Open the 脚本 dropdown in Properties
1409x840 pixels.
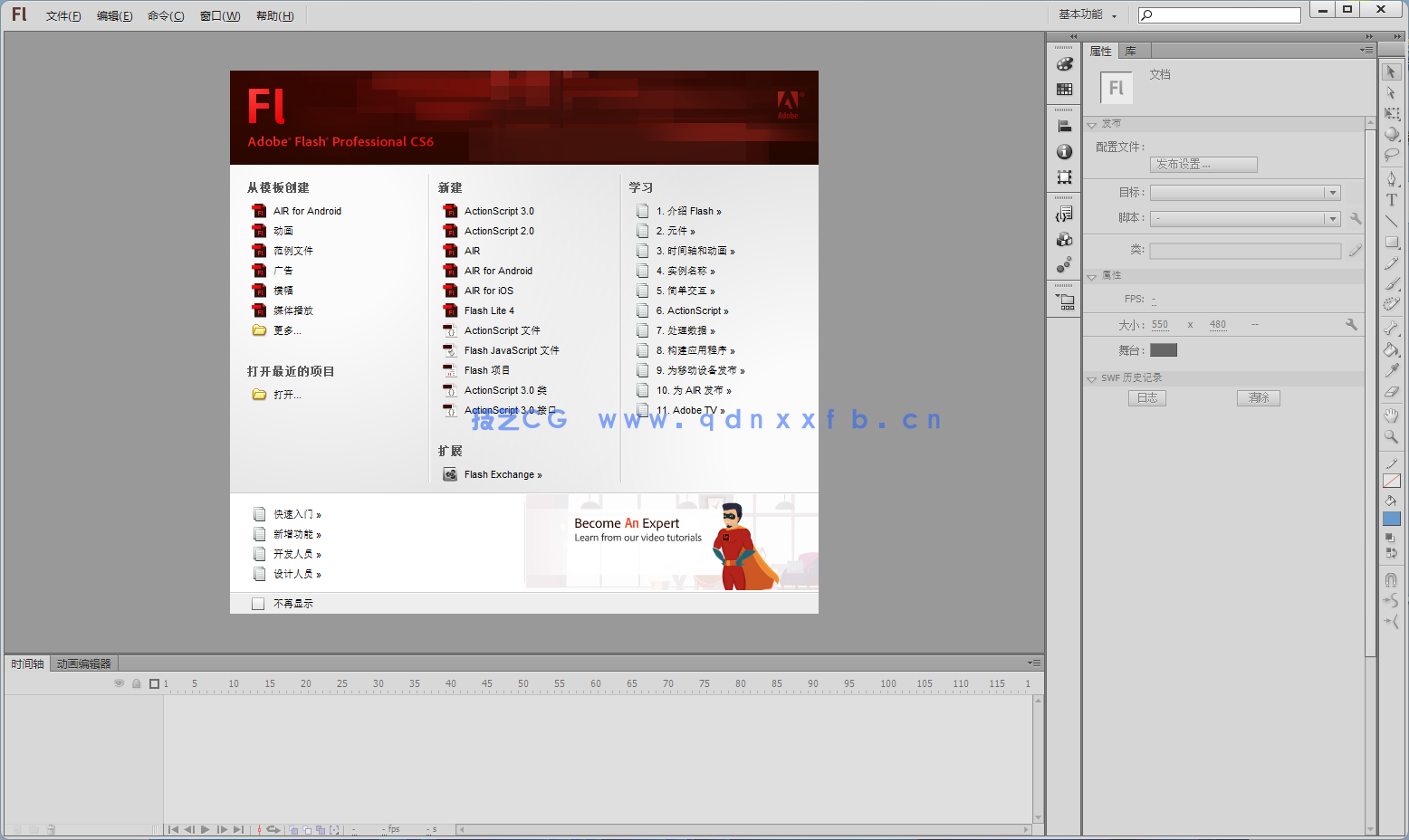tap(1332, 218)
